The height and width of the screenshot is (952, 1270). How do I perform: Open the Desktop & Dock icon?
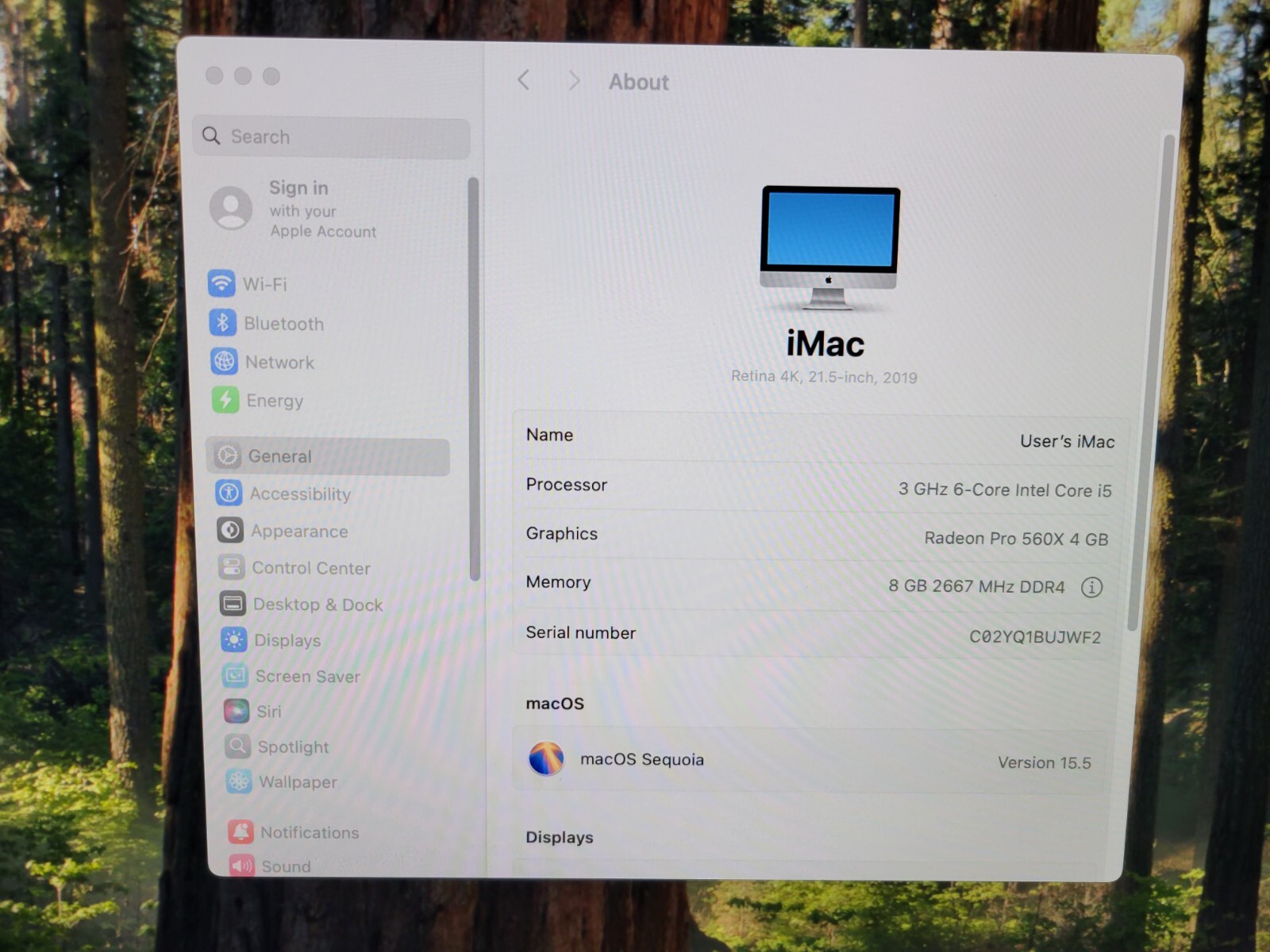233,604
